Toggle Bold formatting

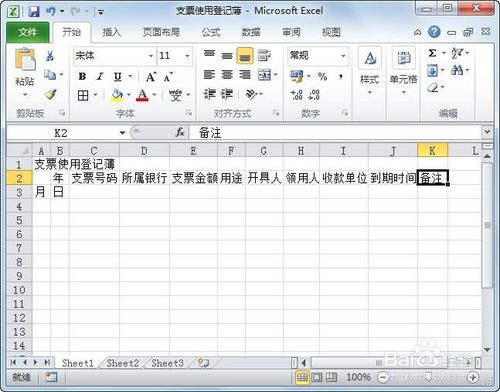[82, 76]
